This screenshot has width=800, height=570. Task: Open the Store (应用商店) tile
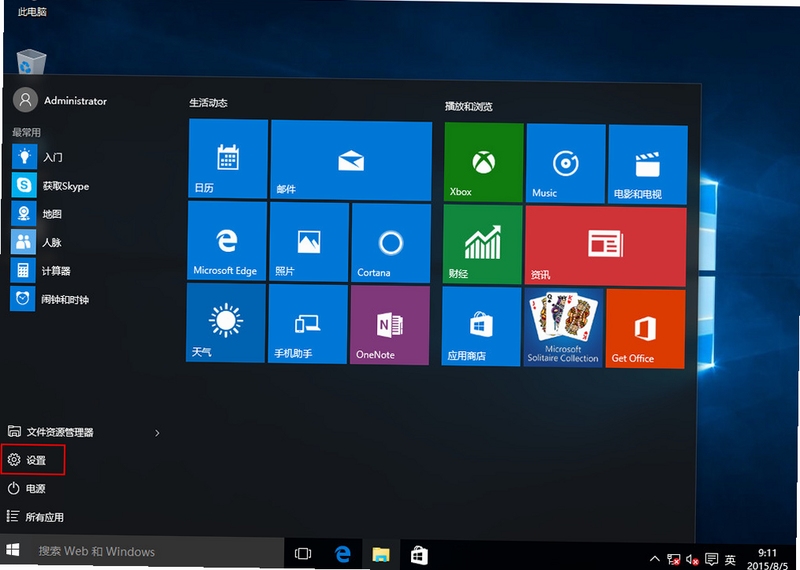point(481,327)
